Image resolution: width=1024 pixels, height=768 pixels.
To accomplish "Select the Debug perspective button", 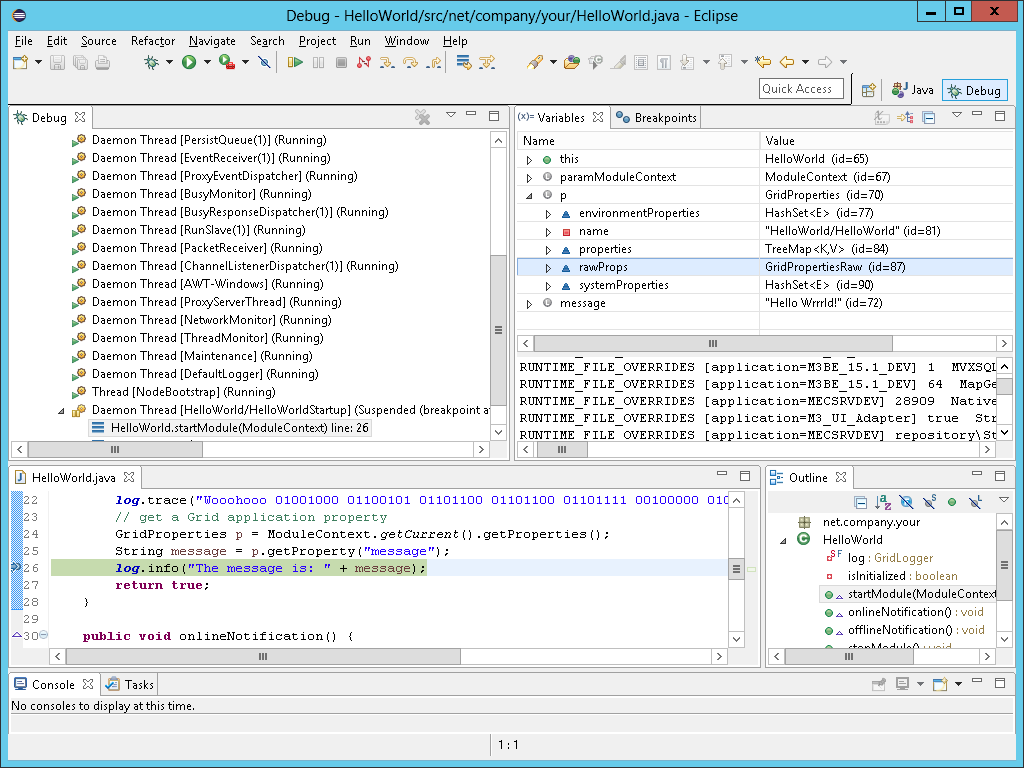I will tap(974, 90).
